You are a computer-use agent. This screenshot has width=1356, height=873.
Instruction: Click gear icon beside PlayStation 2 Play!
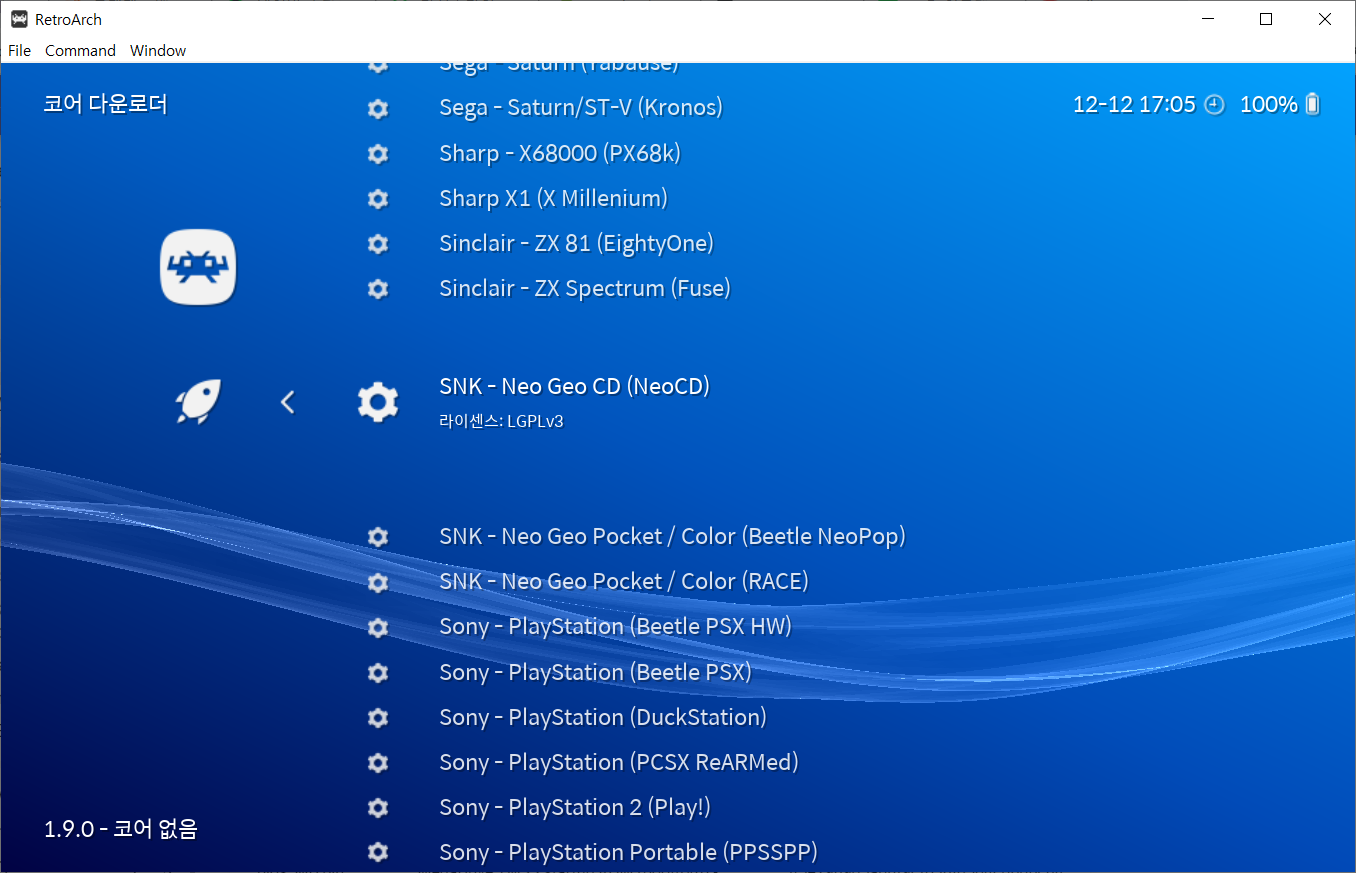378,807
